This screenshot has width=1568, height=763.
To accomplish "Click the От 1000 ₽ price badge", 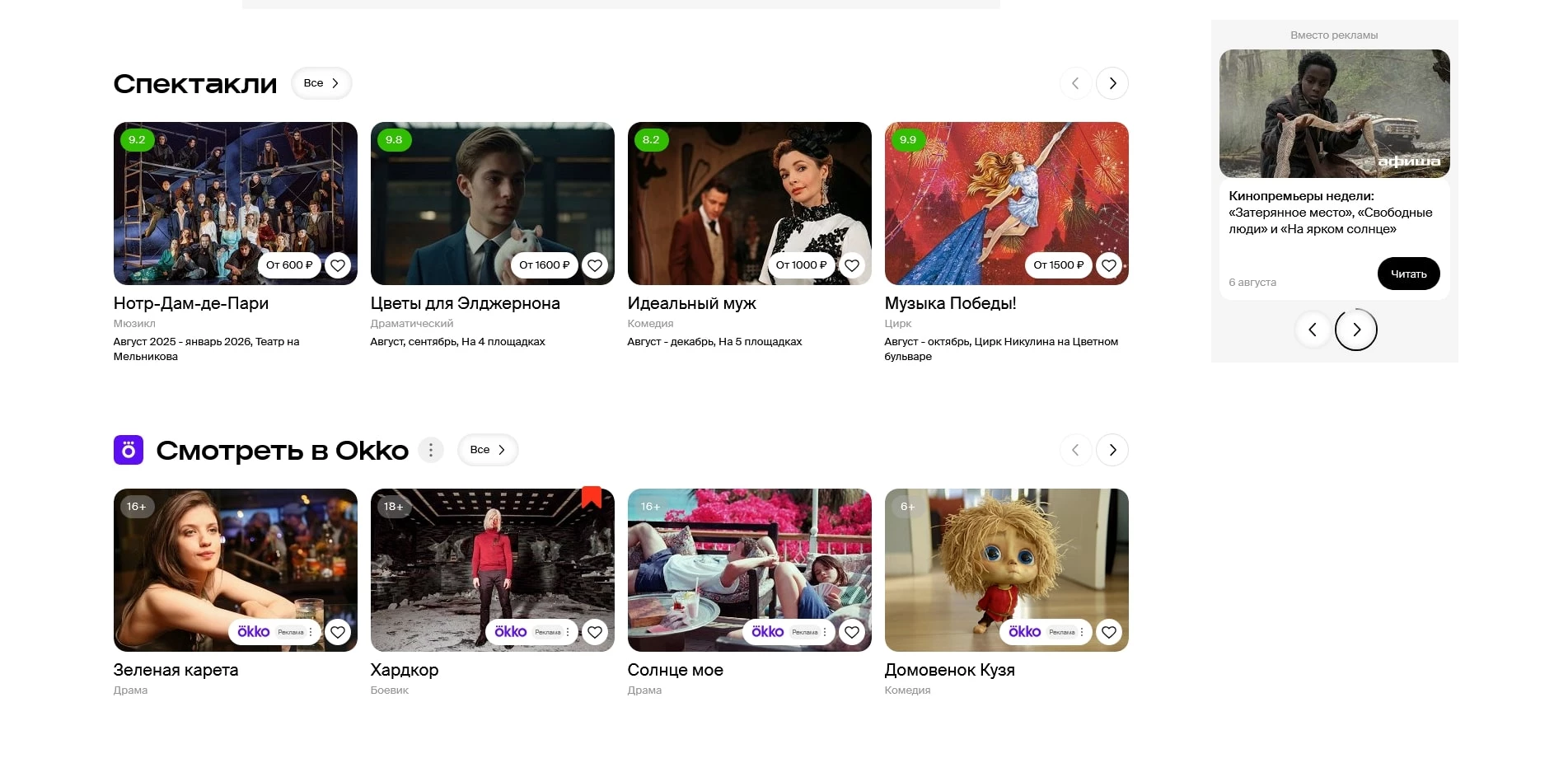I will (801, 265).
